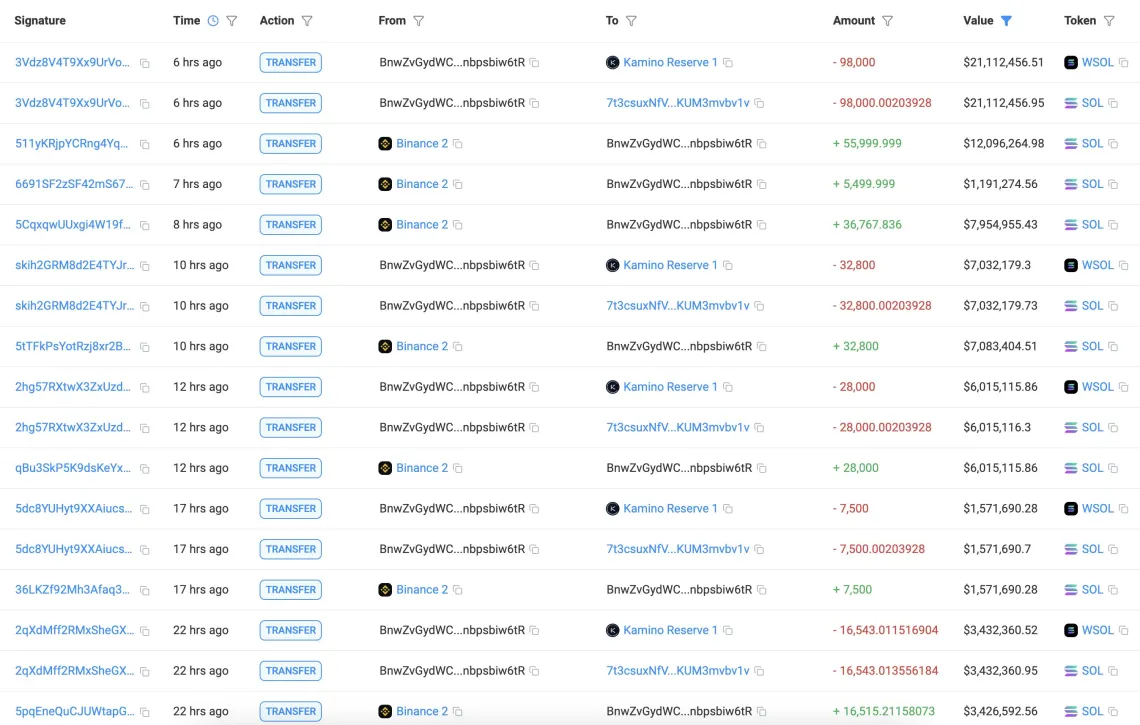Copy the signature 6691SF2zSF42mS67

pos(145,185)
